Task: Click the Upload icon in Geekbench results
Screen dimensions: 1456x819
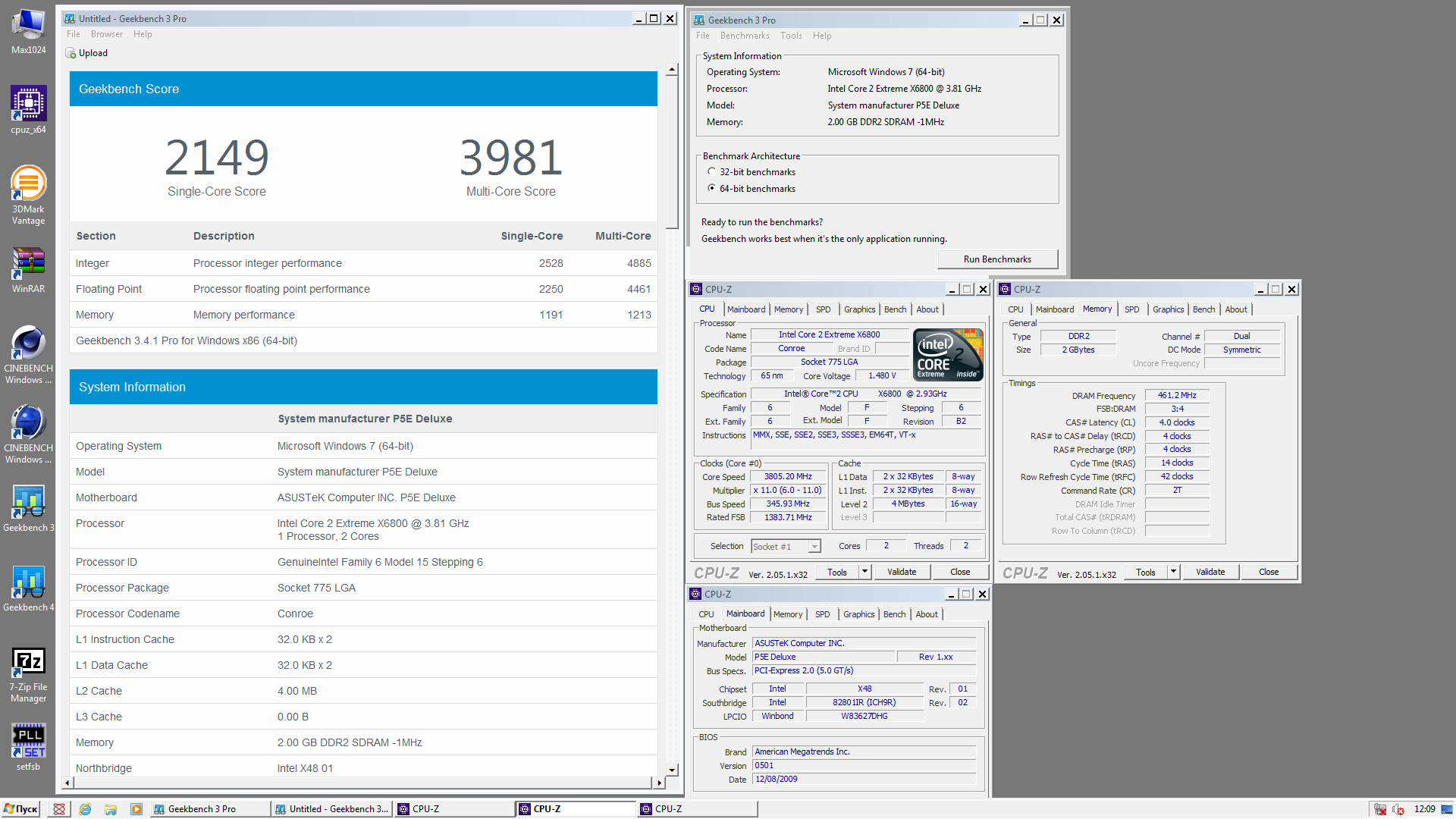Action: point(71,53)
